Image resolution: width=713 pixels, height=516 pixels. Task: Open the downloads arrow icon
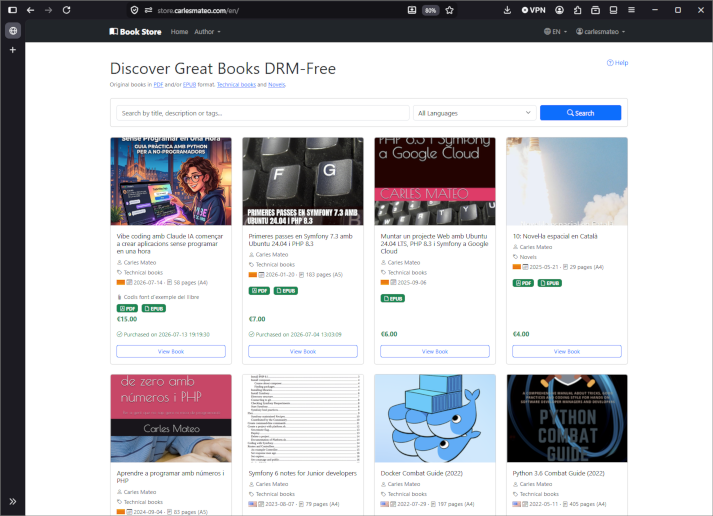click(x=507, y=10)
